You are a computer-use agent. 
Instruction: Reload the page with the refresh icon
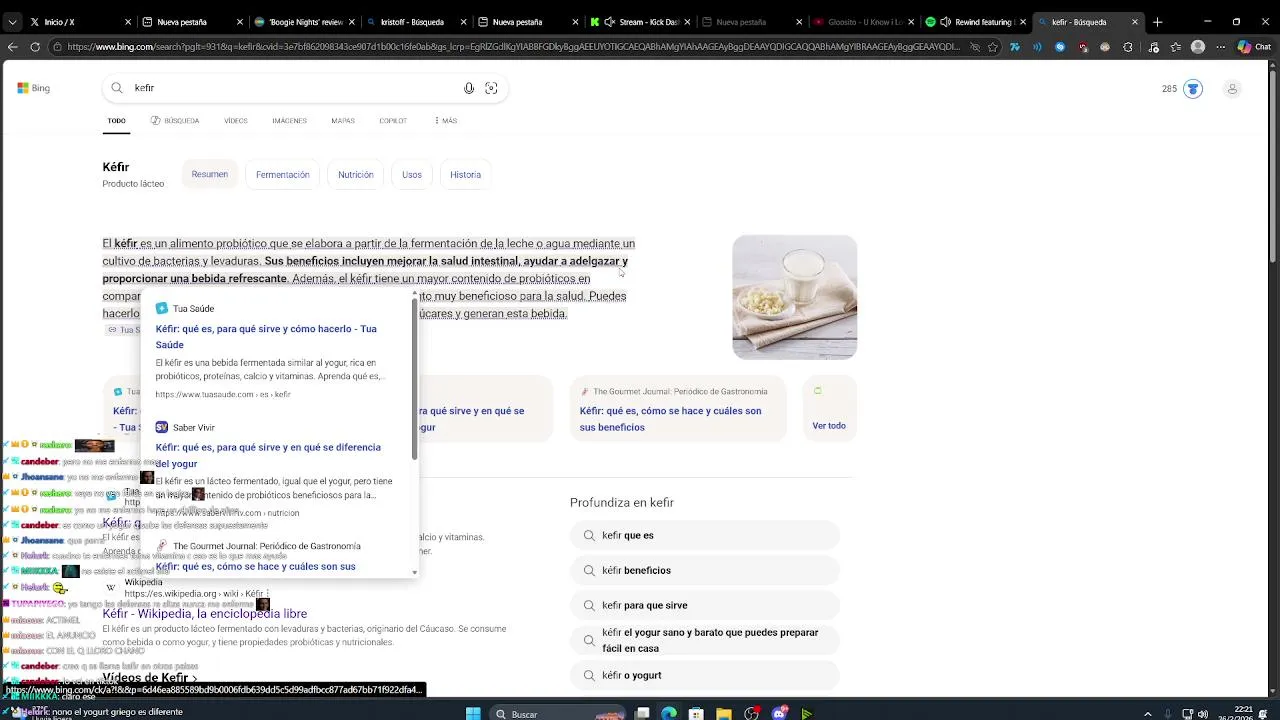coord(35,47)
